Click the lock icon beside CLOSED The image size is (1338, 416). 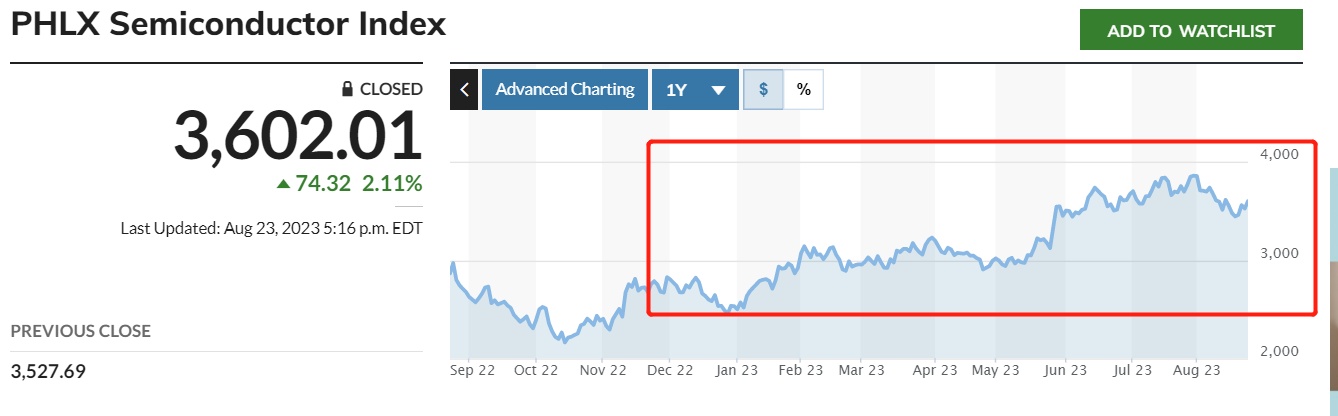[x=347, y=89]
